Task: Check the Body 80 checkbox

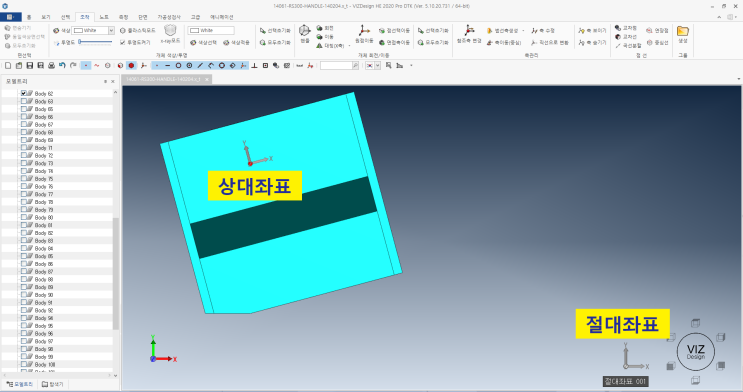Action: tap(24, 217)
